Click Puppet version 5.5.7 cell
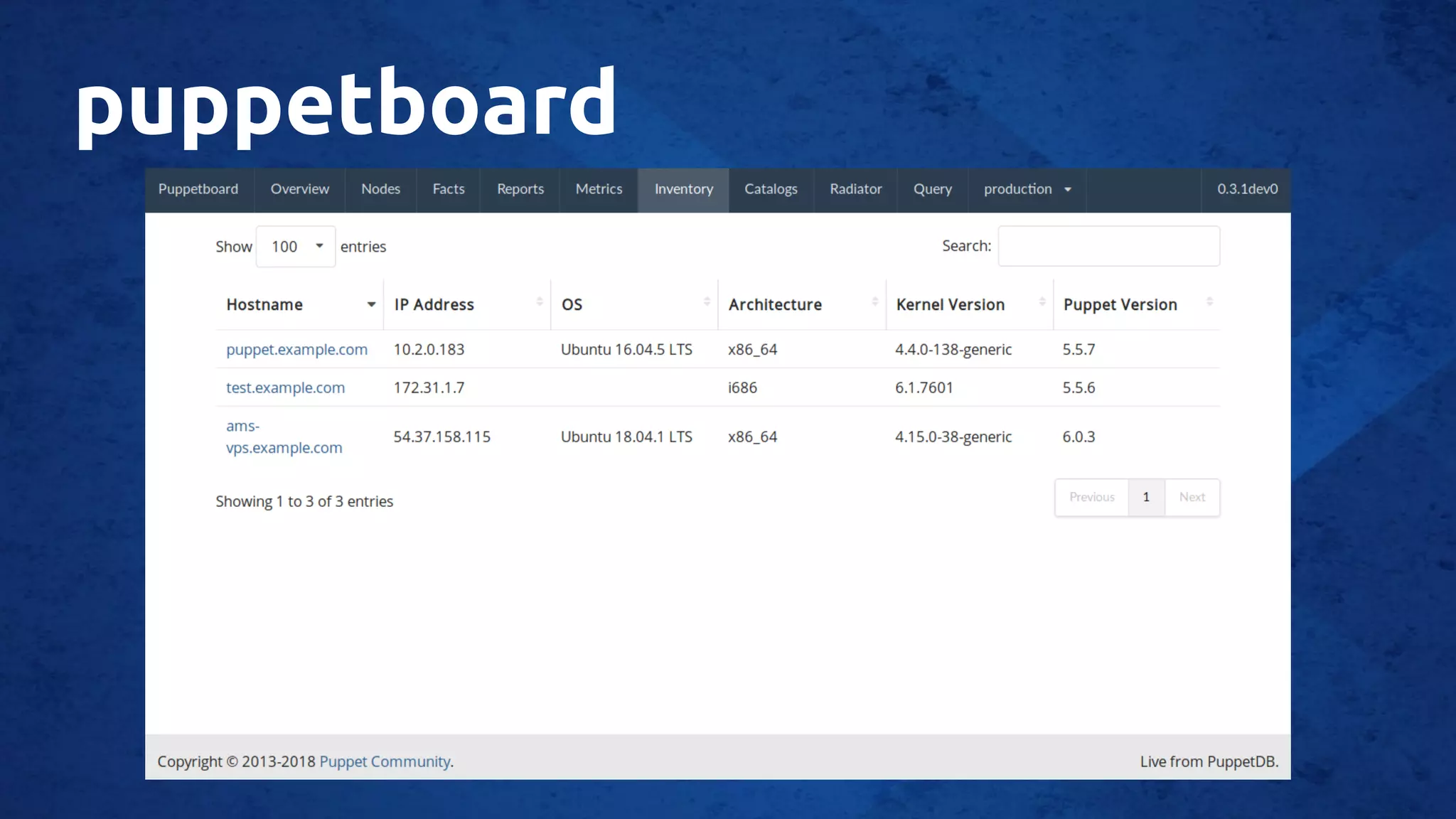This screenshot has height=819, width=1456. (x=1079, y=350)
